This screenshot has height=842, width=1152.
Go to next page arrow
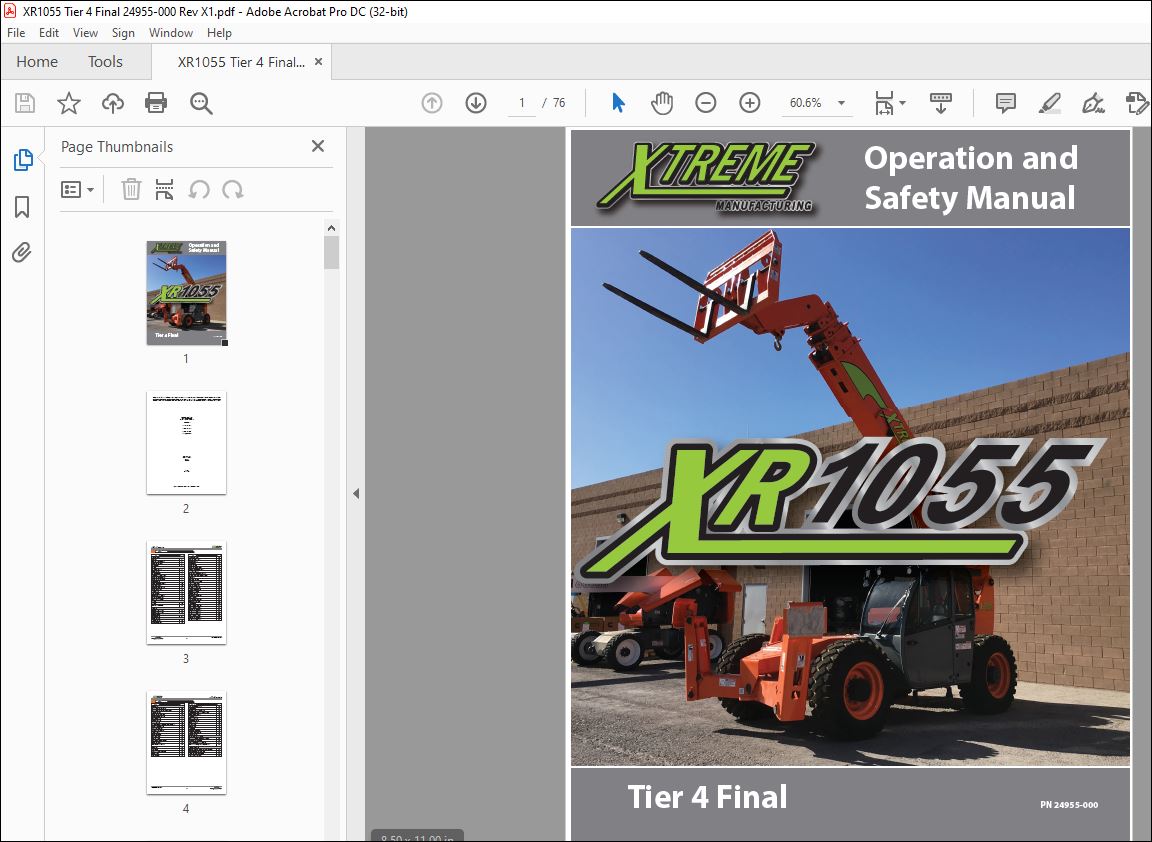click(x=476, y=103)
